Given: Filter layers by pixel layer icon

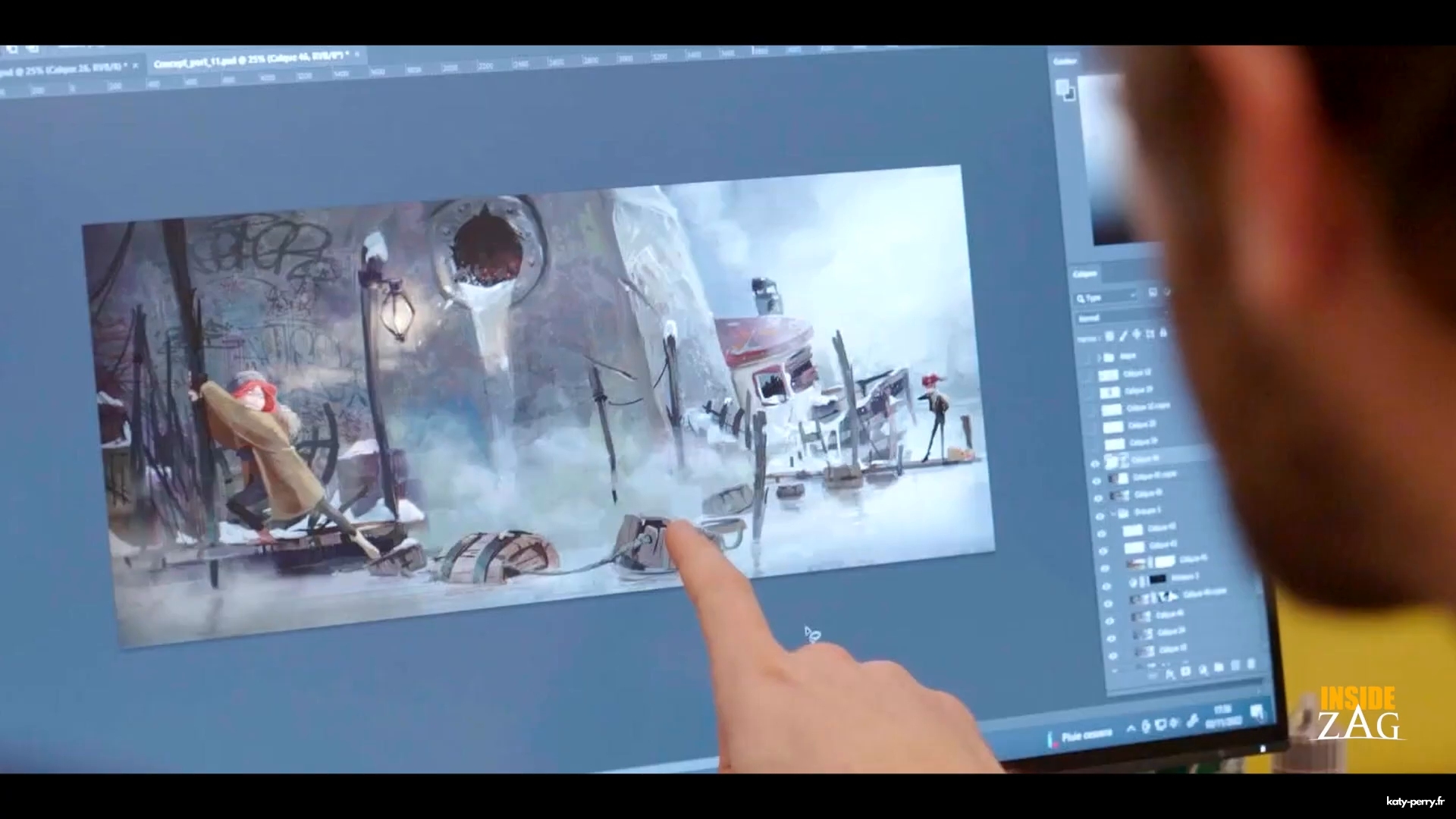Looking at the screenshot, I should tap(1153, 293).
